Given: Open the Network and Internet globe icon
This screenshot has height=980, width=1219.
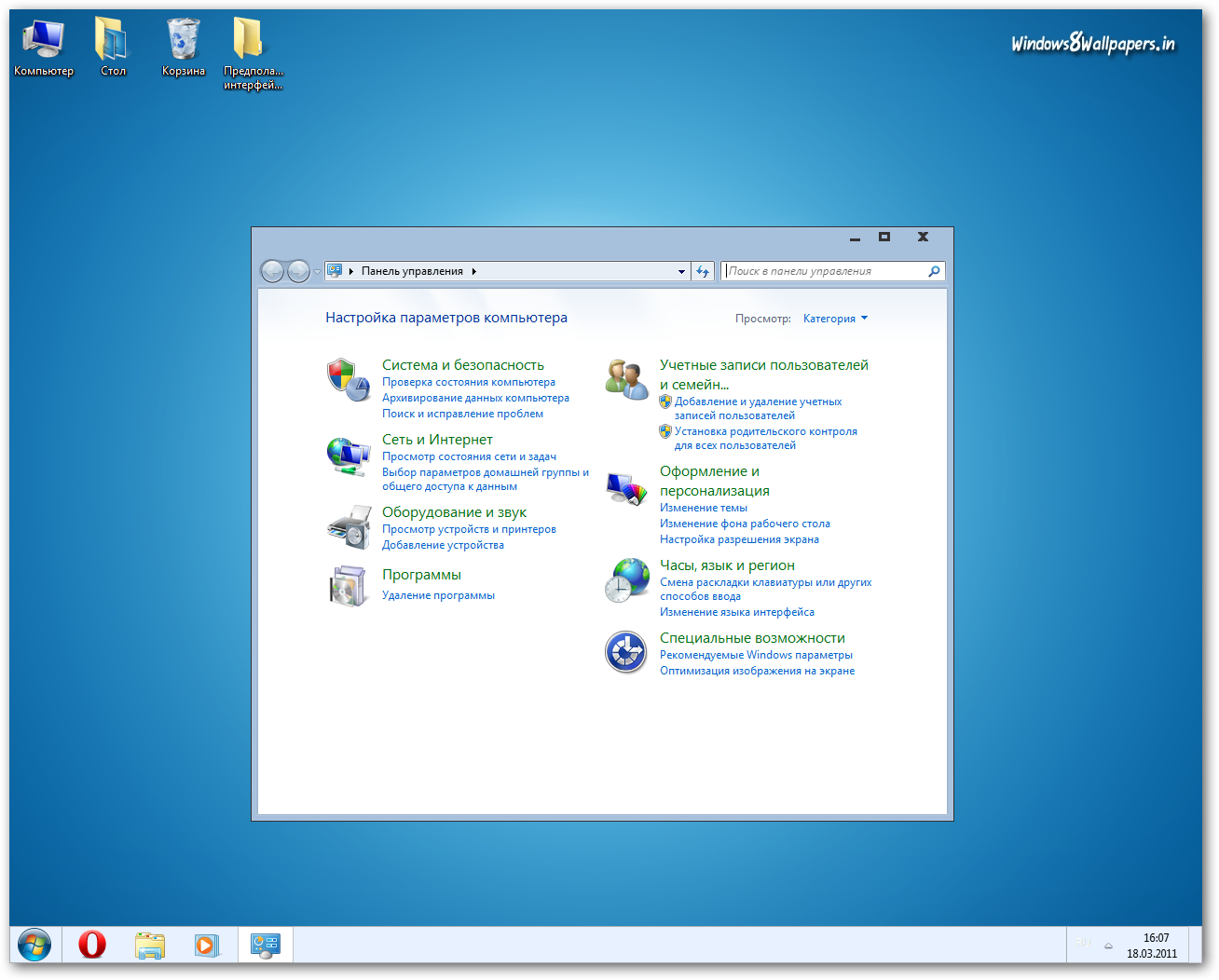Looking at the screenshot, I should click(348, 456).
